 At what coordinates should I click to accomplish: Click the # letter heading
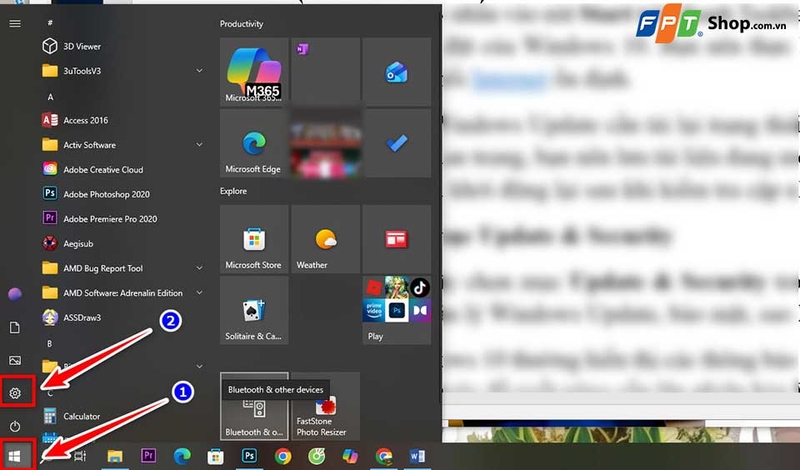pyautogui.click(x=50, y=22)
